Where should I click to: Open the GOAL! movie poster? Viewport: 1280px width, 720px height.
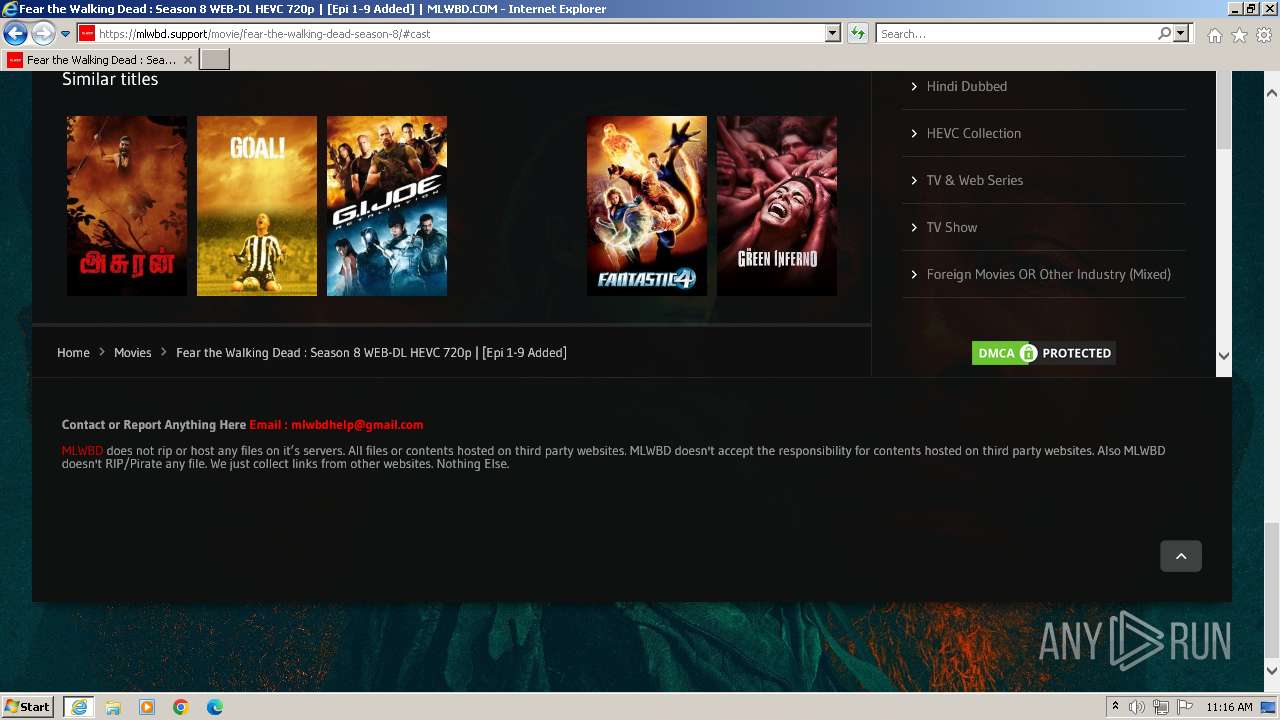click(x=257, y=206)
